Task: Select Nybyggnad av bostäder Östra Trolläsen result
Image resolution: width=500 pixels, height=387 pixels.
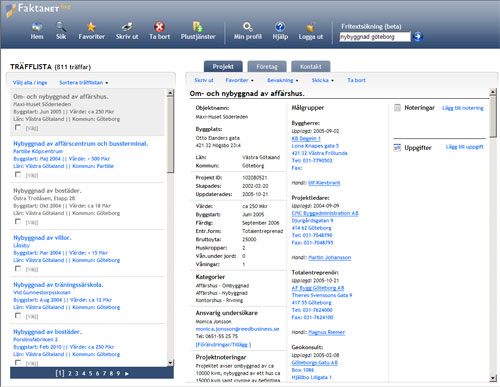Action: 47,191
